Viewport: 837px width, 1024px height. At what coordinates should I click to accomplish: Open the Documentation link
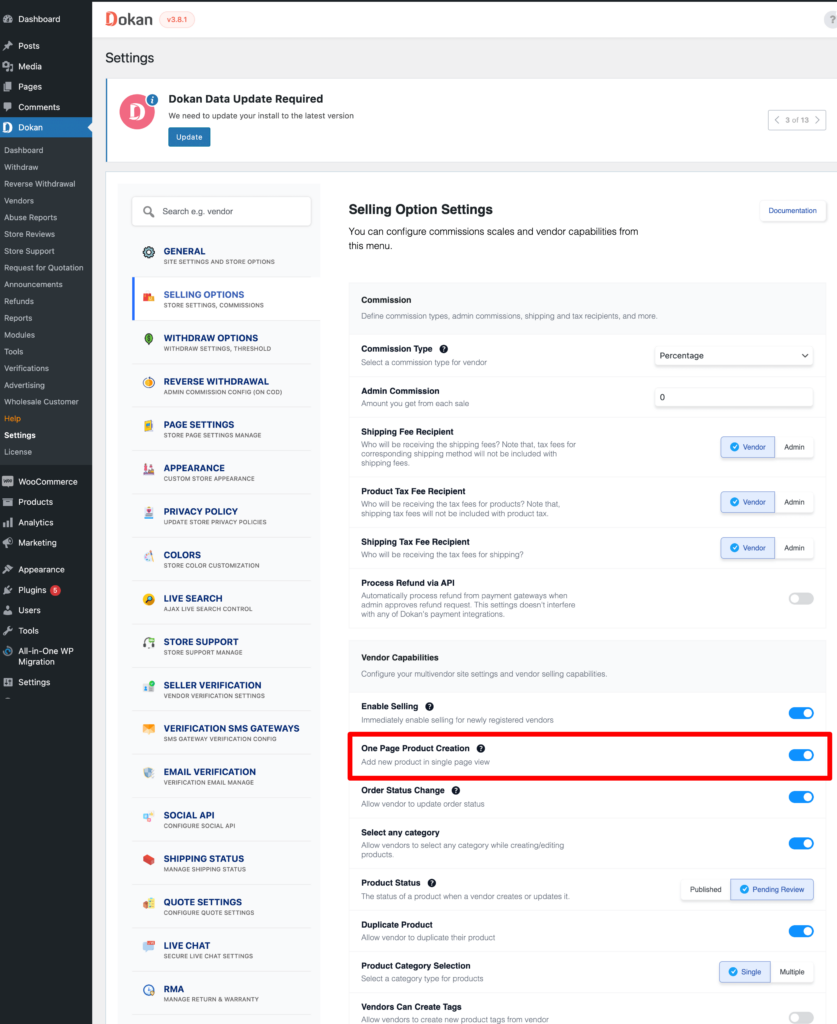click(x=793, y=211)
